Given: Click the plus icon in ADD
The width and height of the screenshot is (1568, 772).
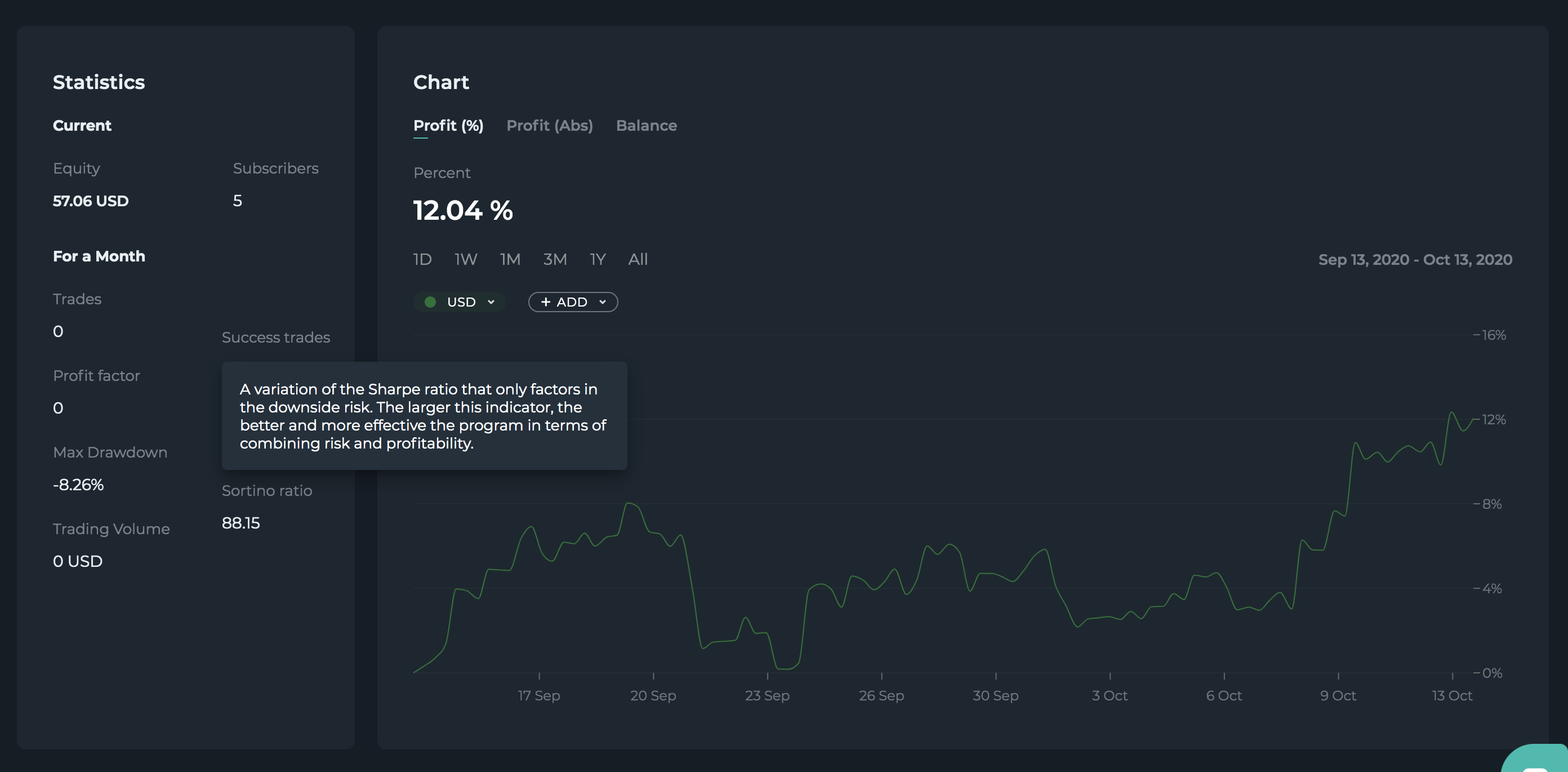Looking at the screenshot, I should click(x=545, y=302).
